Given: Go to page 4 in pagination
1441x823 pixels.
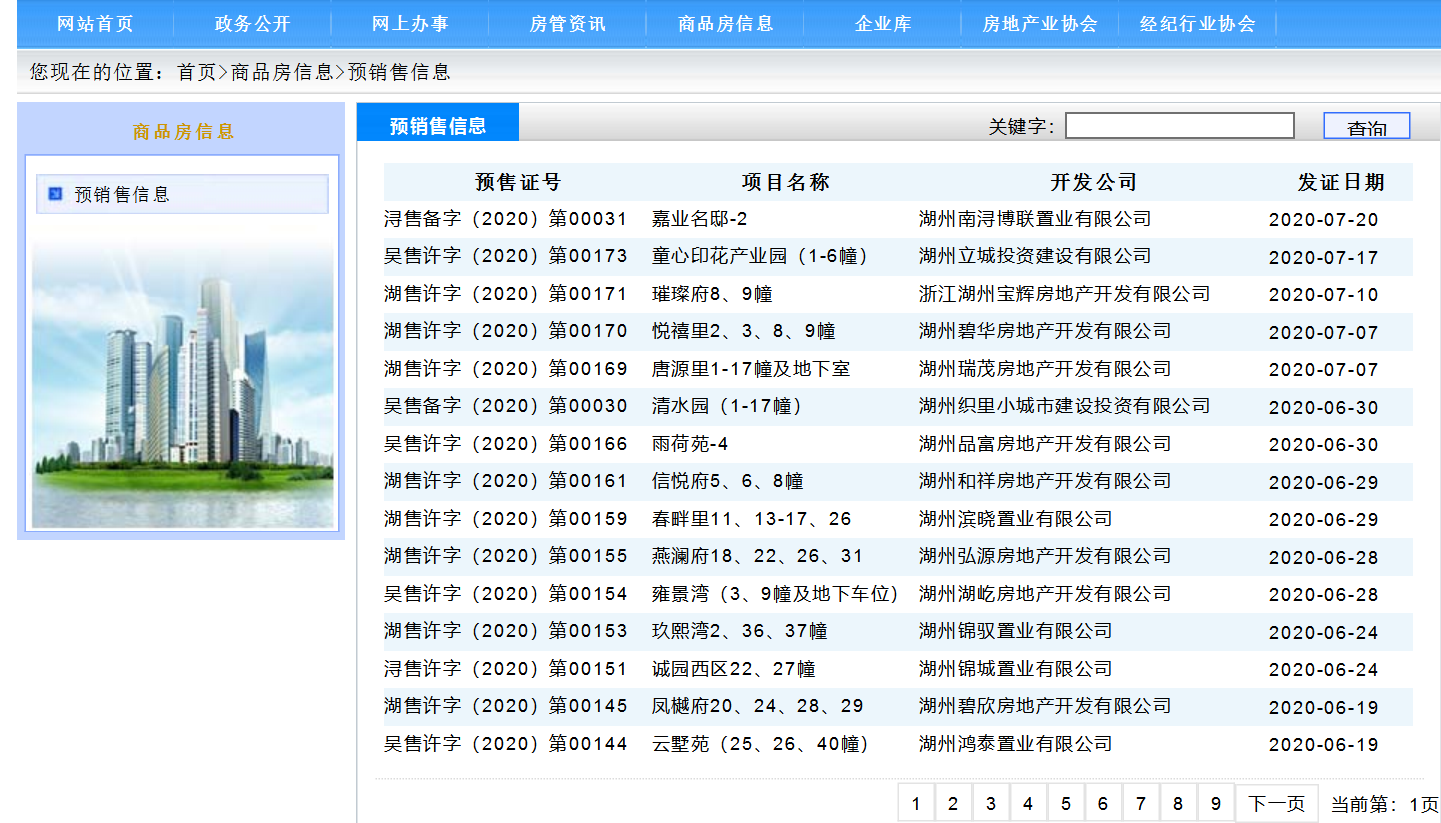Looking at the screenshot, I should (x=1028, y=803).
